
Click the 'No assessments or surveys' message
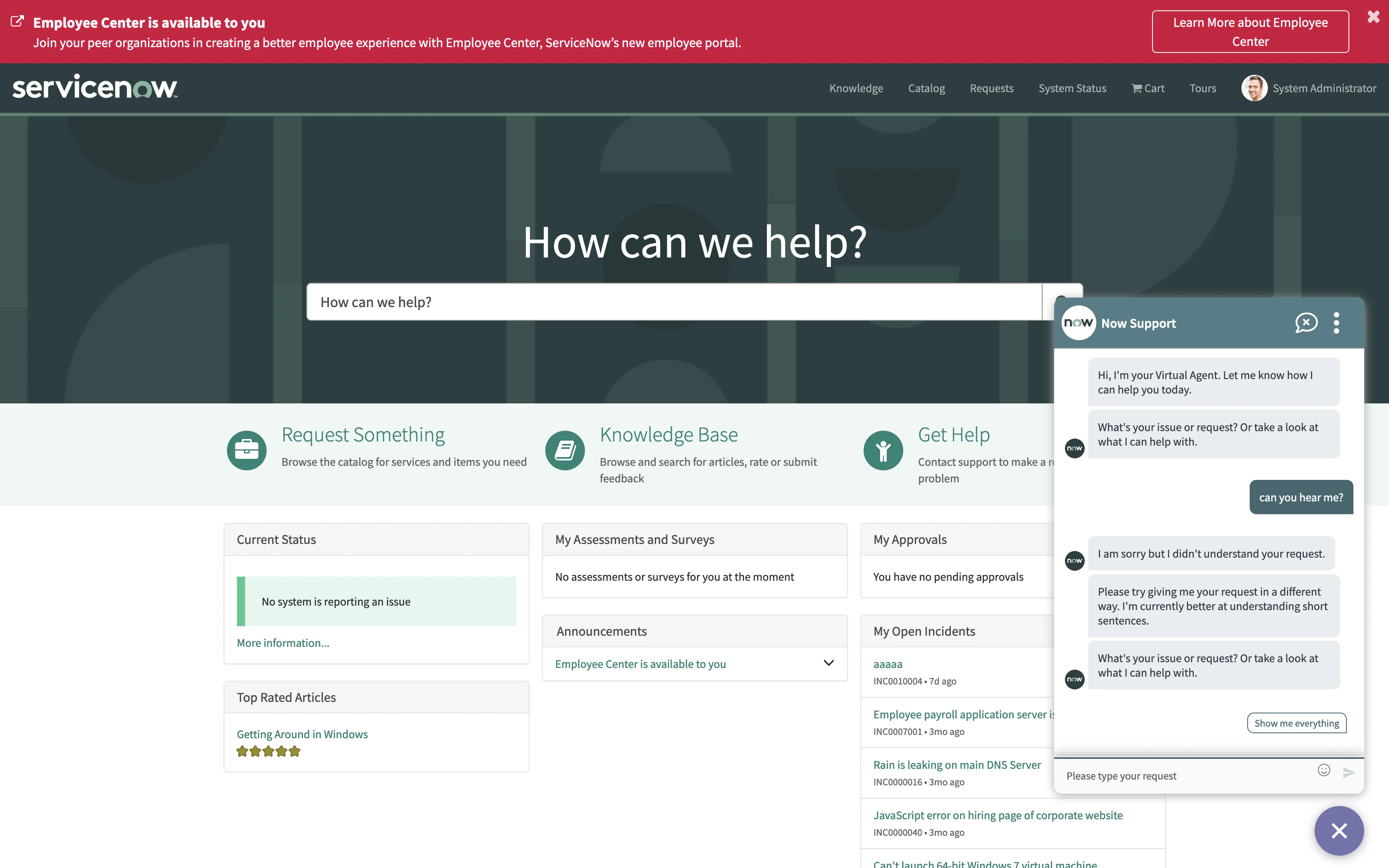674,577
